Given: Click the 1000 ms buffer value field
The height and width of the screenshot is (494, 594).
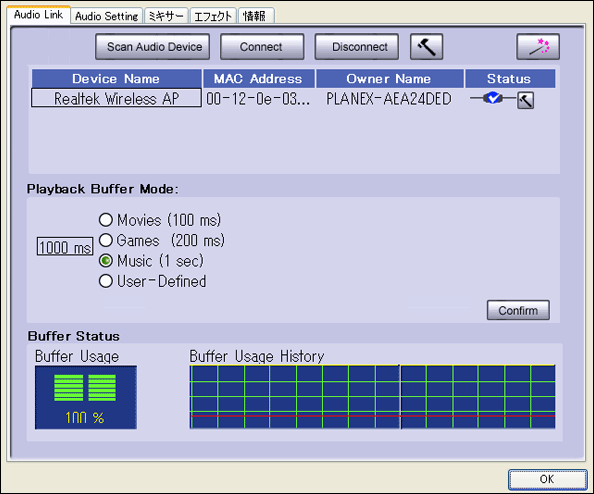Looking at the screenshot, I should coord(65,247).
